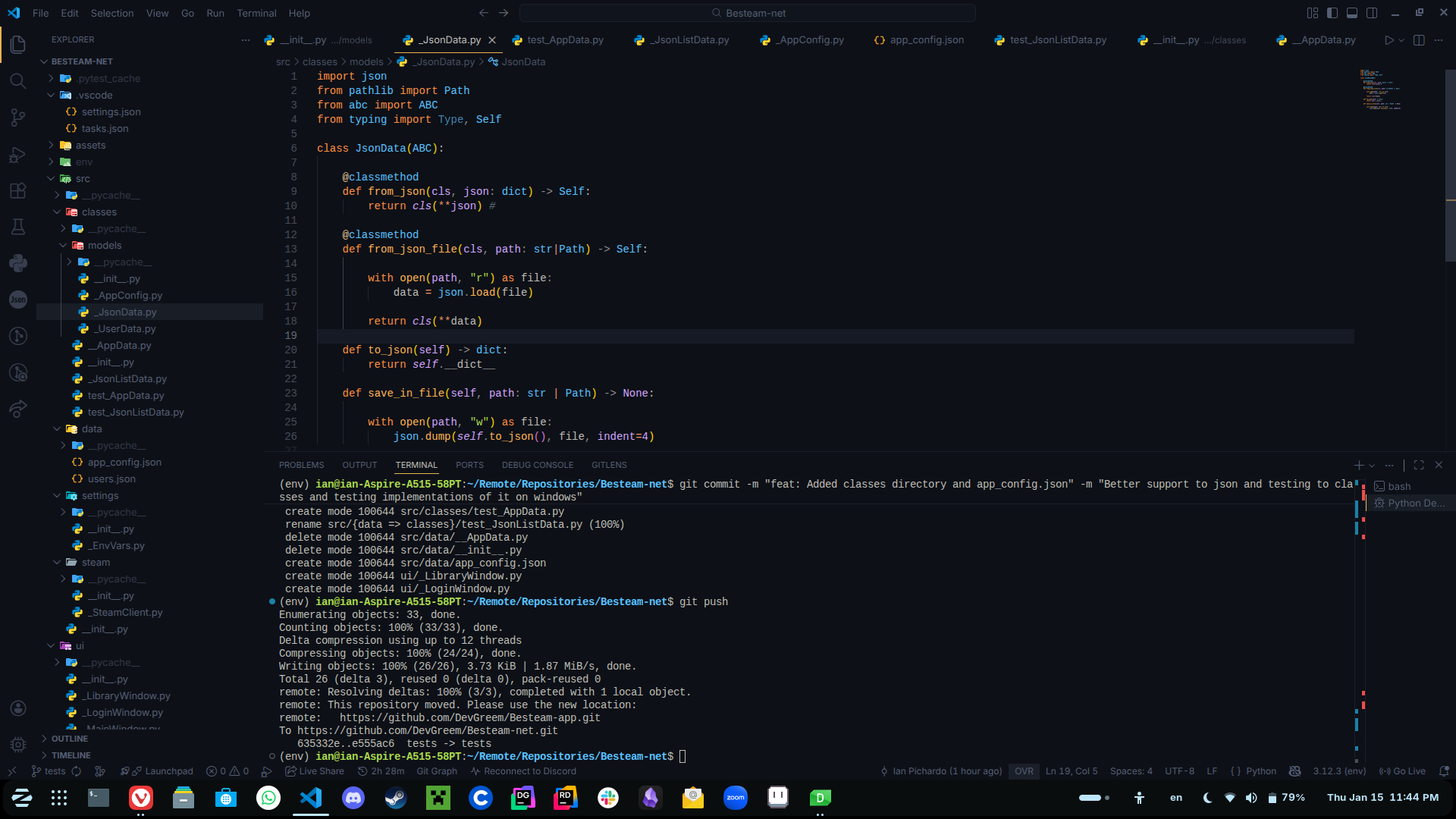Image resolution: width=1456 pixels, height=819 pixels.
Task: Switch to the Debug Console tab
Action: (x=537, y=465)
